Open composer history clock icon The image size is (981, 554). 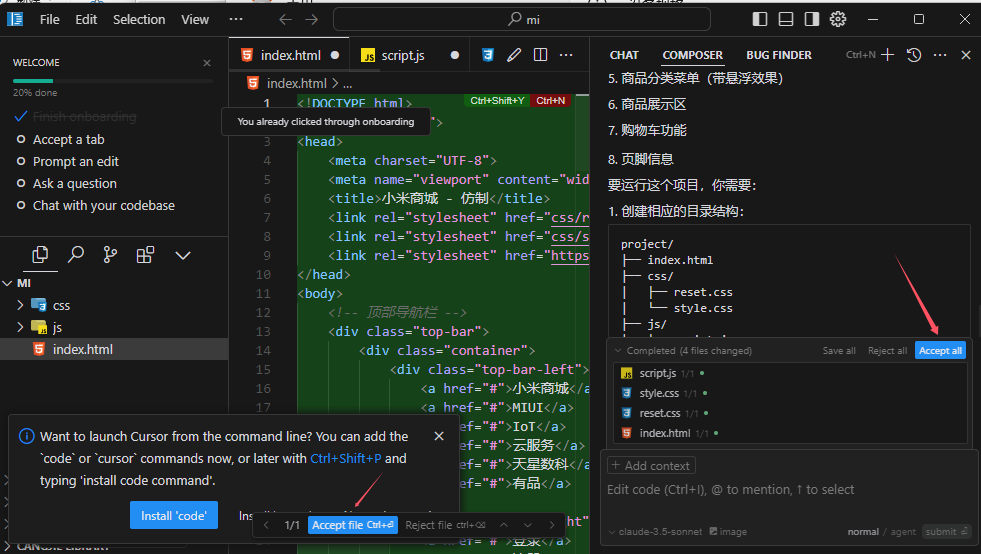click(x=914, y=55)
